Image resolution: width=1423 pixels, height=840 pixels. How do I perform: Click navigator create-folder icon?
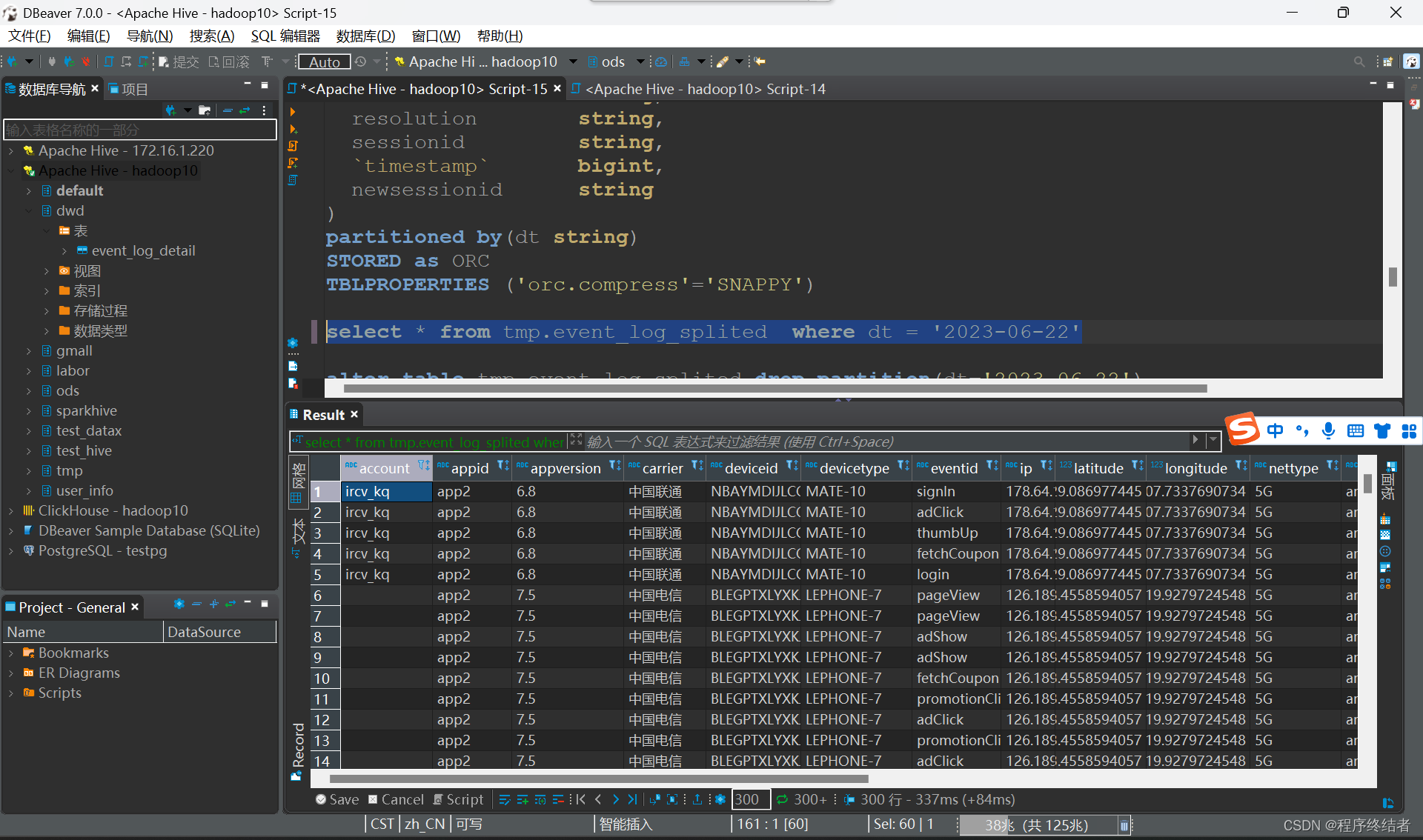[205, 111]
